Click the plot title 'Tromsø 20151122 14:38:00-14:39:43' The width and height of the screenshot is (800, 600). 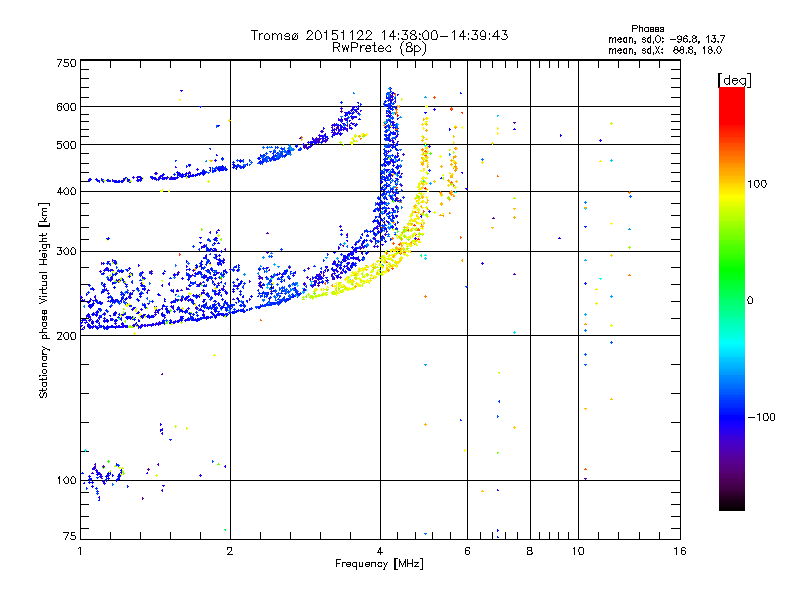coord(379,35)
